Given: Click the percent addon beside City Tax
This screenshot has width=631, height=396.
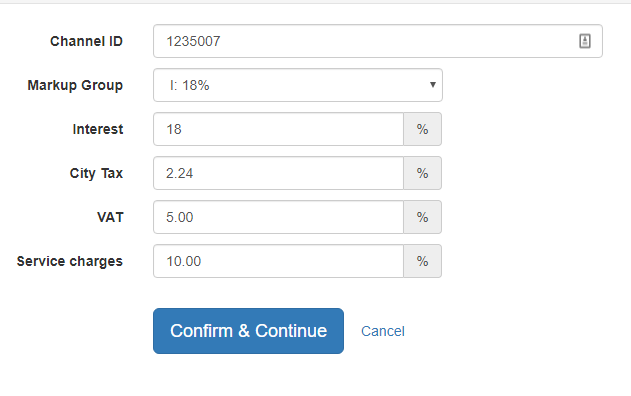Looking at the screenshot, I should pos(423,173).
